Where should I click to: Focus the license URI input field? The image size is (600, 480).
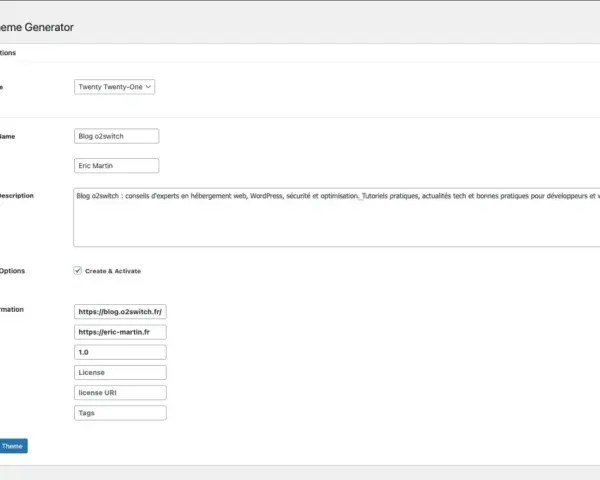click(120, 393)
